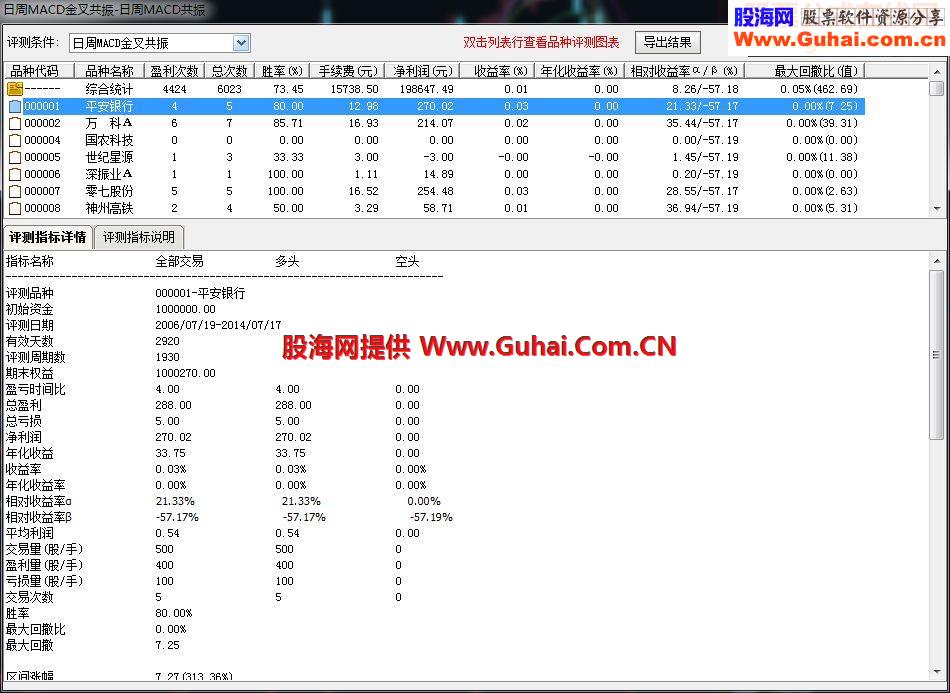
Task: Switch to the 评测指标说明 tab
Action: 139,237
